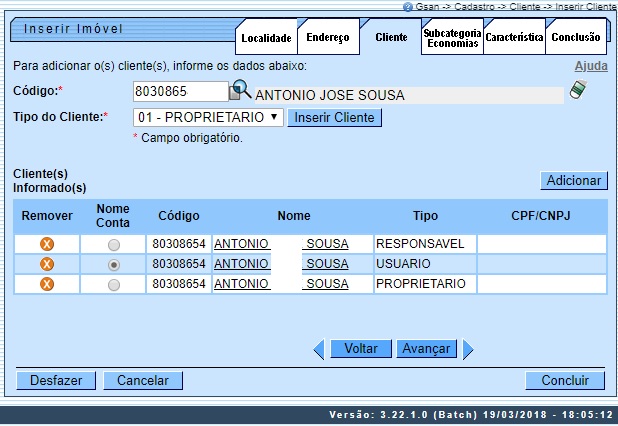Open the Tipo do Cliente dropdown
This screenshot has height=426, width=618.
pyautogui.click(x=208, y=117)
